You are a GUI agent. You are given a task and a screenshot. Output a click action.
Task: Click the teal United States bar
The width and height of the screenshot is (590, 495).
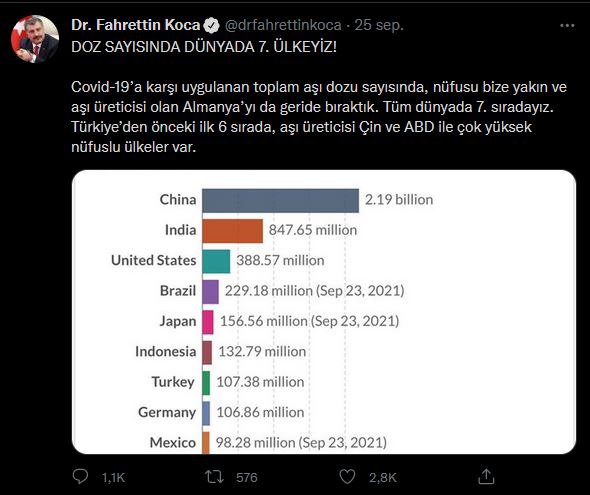(216, 261)
